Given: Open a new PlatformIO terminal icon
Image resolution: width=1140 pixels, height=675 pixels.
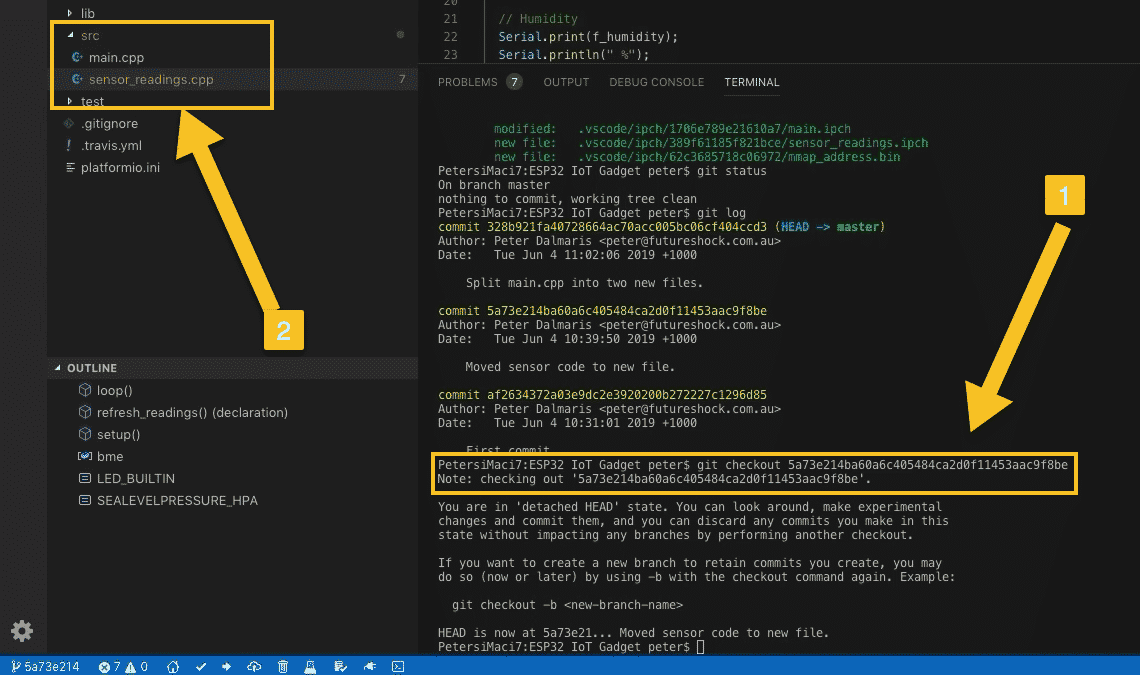Looking at the screenshot, I should [x=398, y=666].
